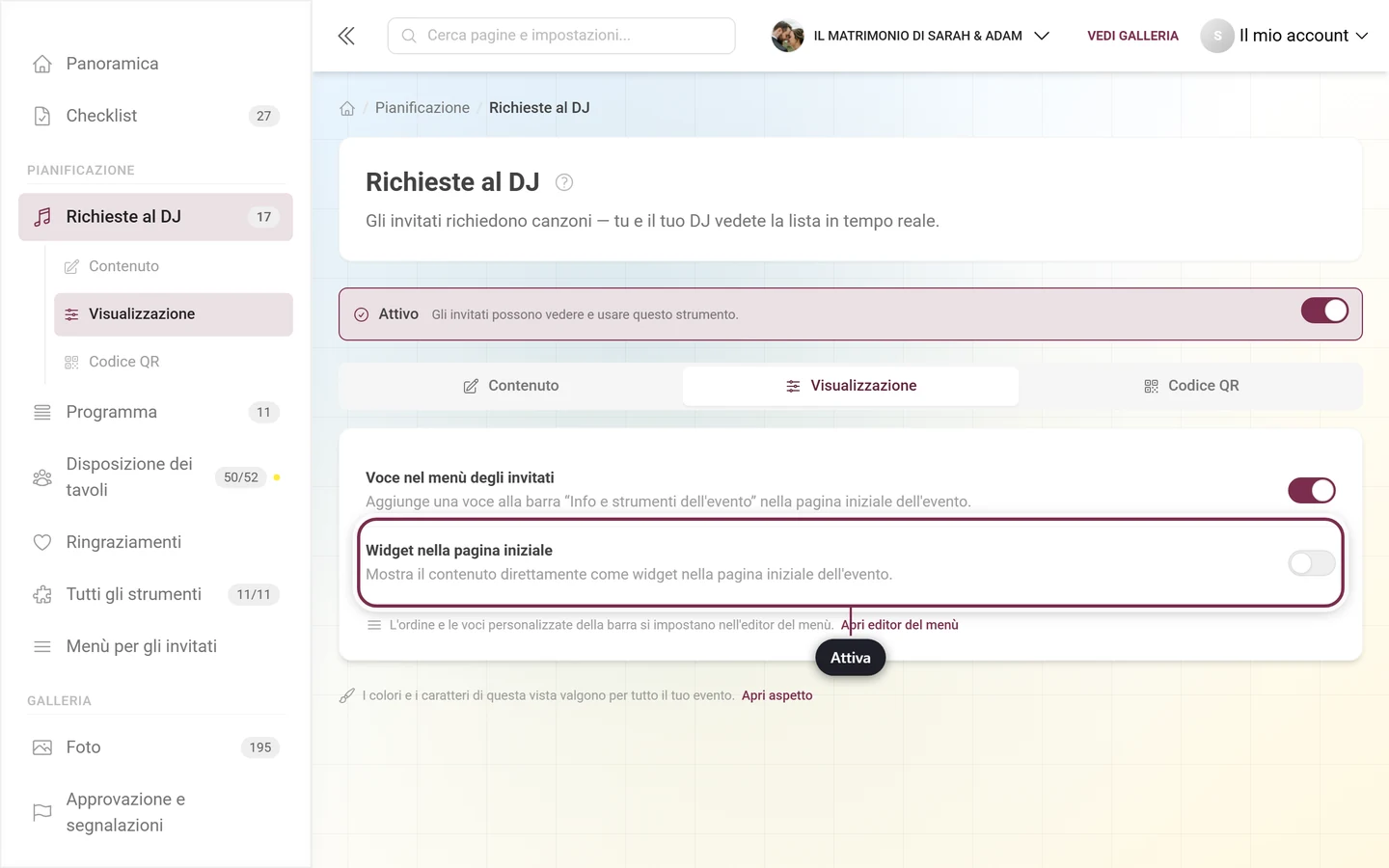
Task: Click the Checklist count badge 27
Action: pos(263,116)
